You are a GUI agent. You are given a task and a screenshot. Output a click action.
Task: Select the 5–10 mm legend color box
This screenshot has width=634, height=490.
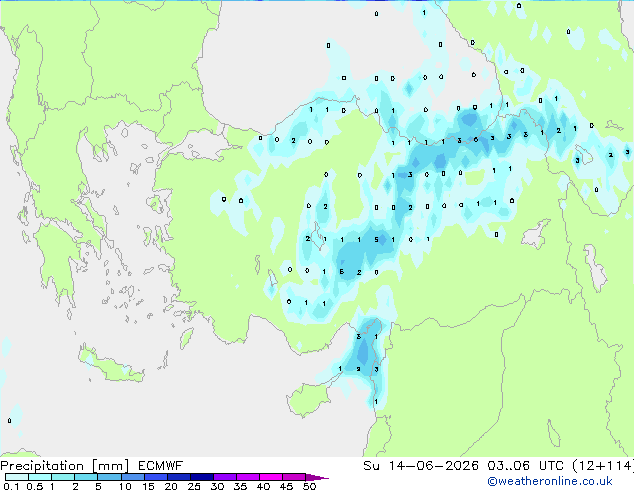coord(109,477)
